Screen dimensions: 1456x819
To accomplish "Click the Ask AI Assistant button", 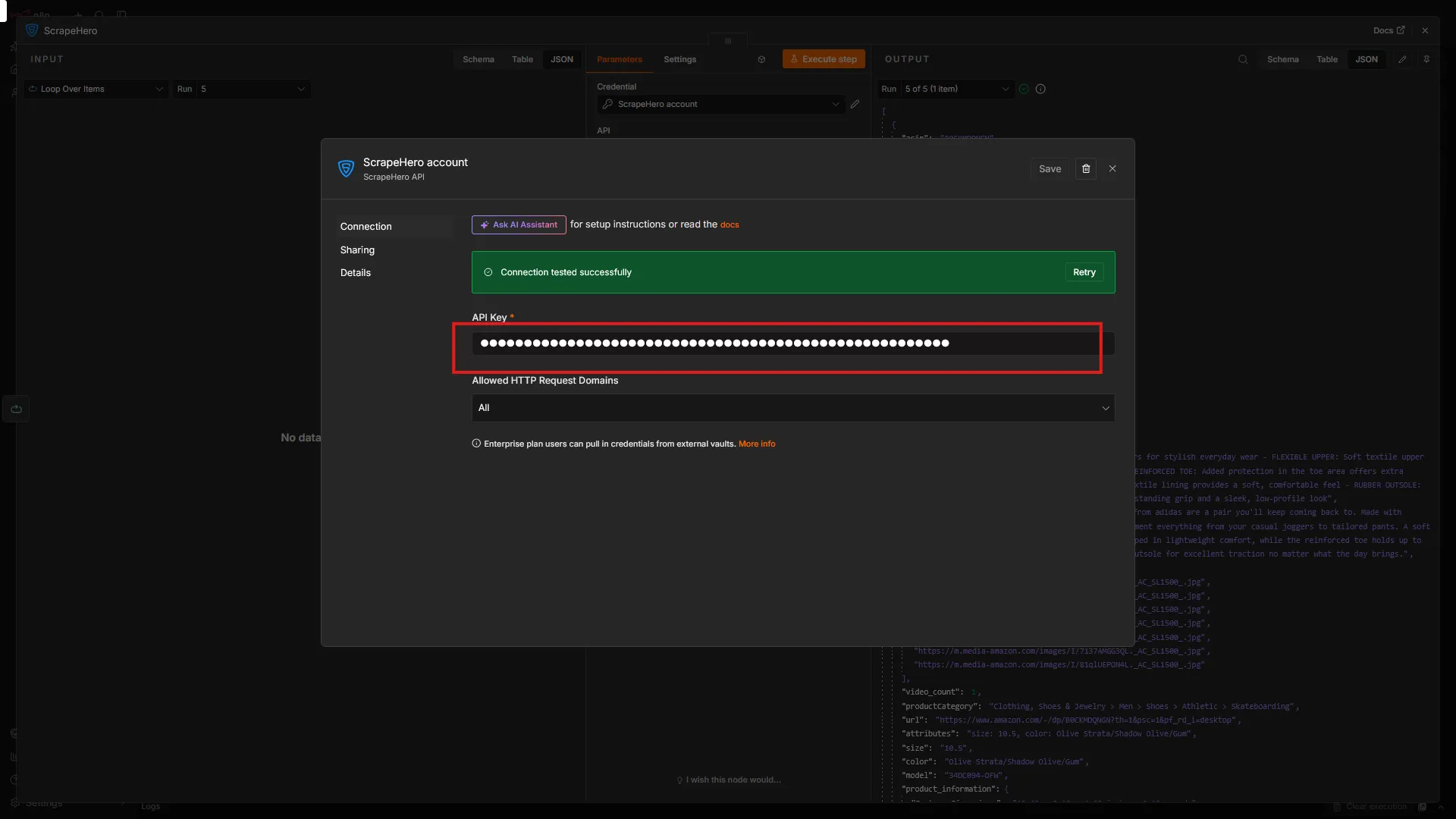I will coord(519,225).
